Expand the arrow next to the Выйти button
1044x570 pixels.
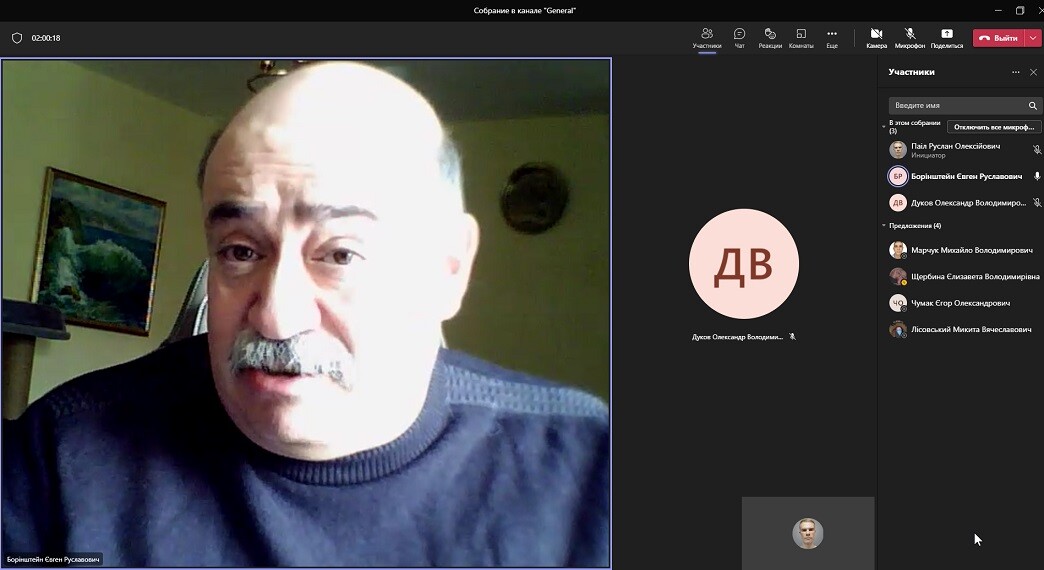[1033, 38]
